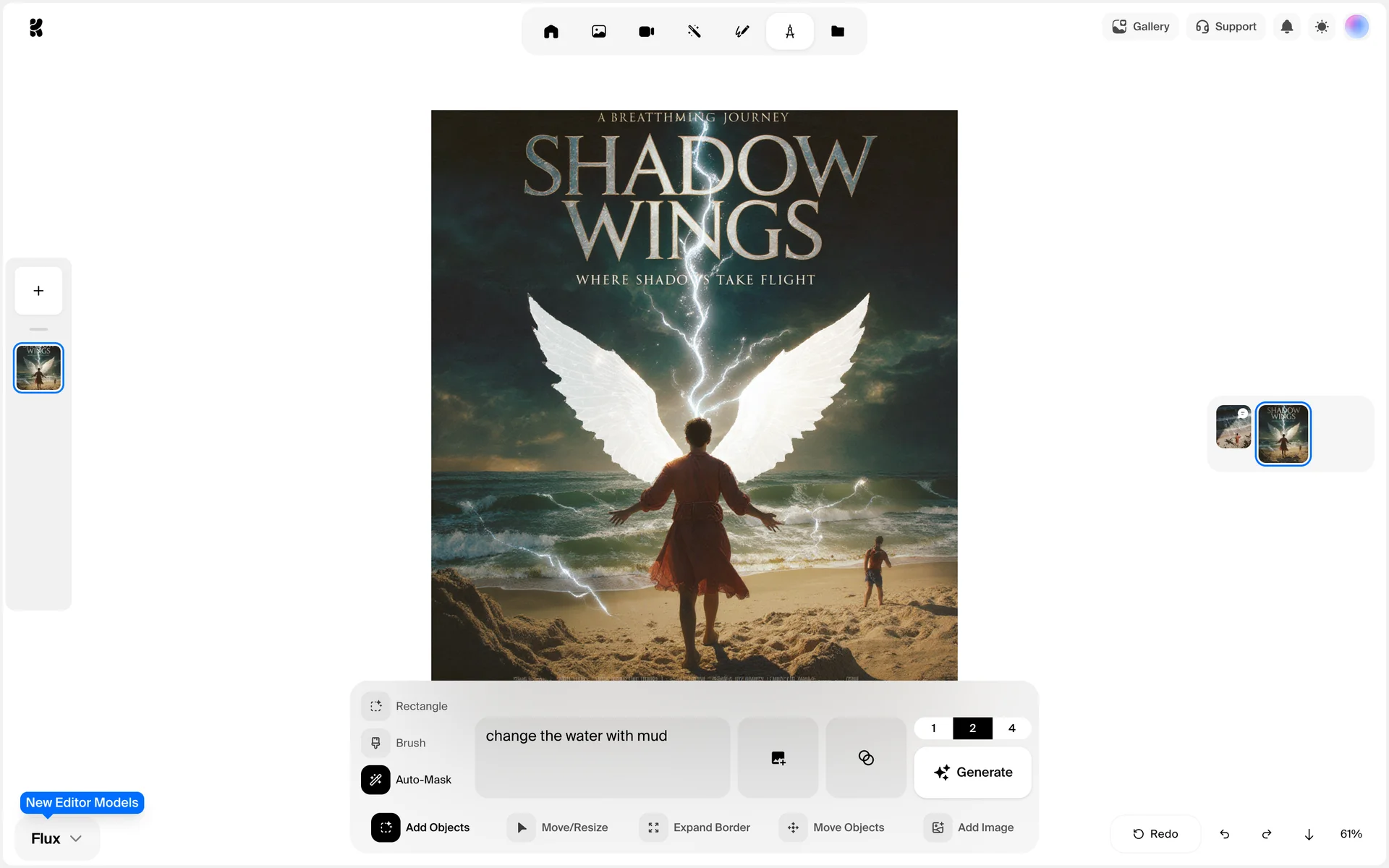Open the user profile avatar menu
1389x868 pixels.
point(1356,27)
